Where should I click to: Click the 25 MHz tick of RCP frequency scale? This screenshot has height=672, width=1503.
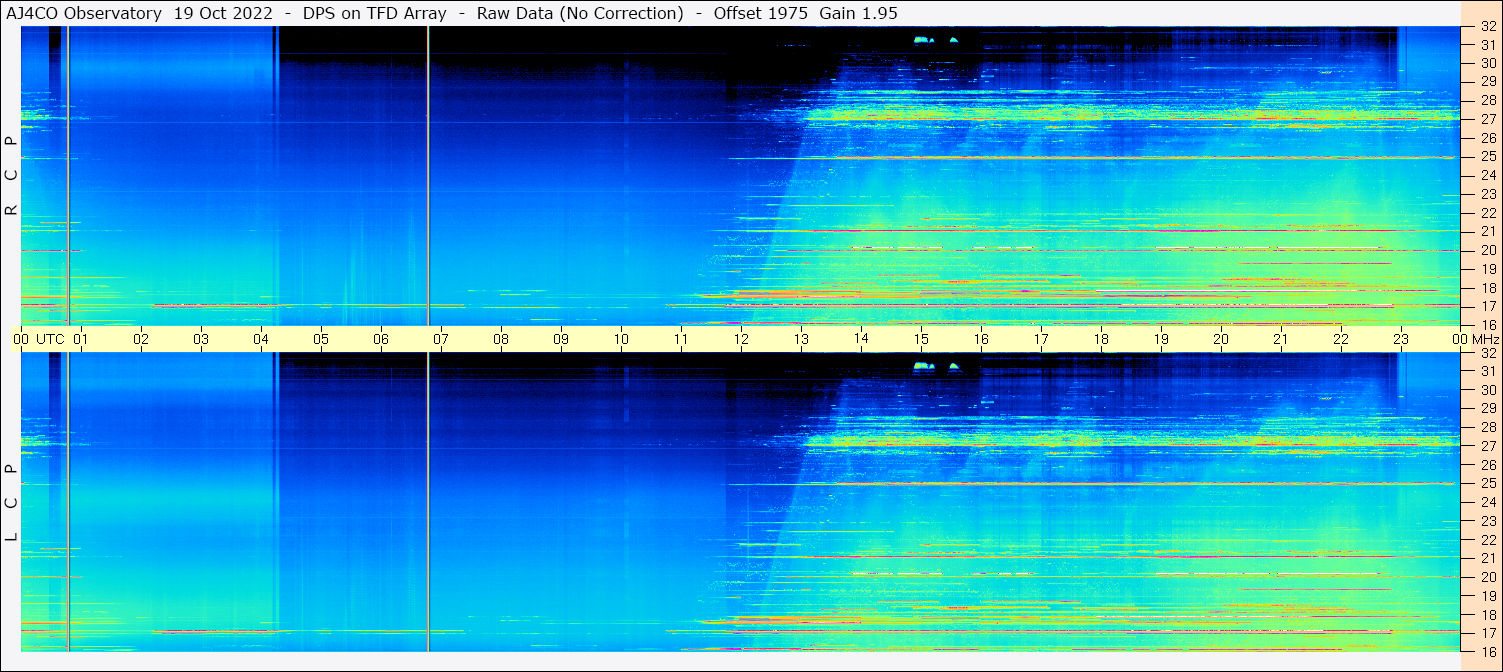[x=1487, y=156]
